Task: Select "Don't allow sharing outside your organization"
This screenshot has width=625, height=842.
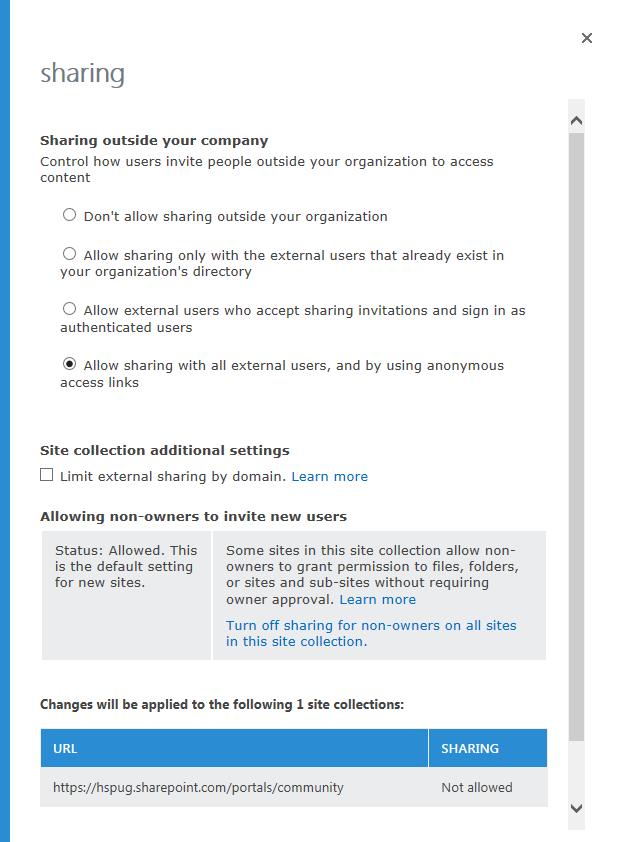Action: click(69, 215)
